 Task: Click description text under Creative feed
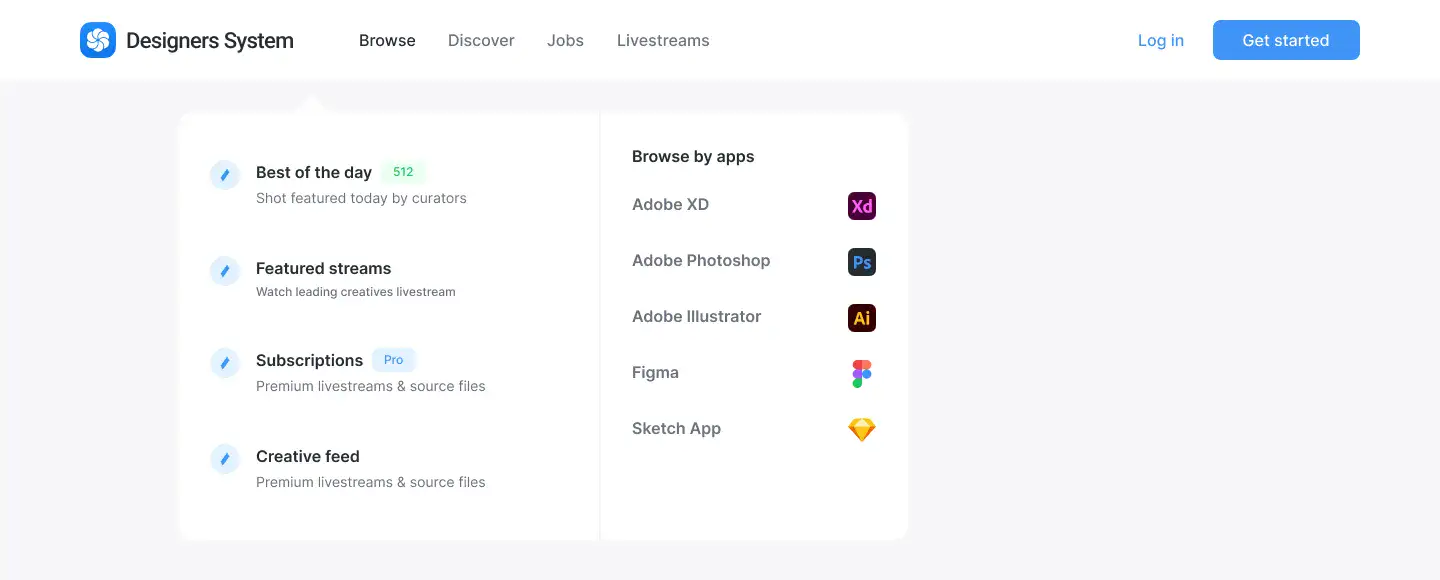click(371, 482)
